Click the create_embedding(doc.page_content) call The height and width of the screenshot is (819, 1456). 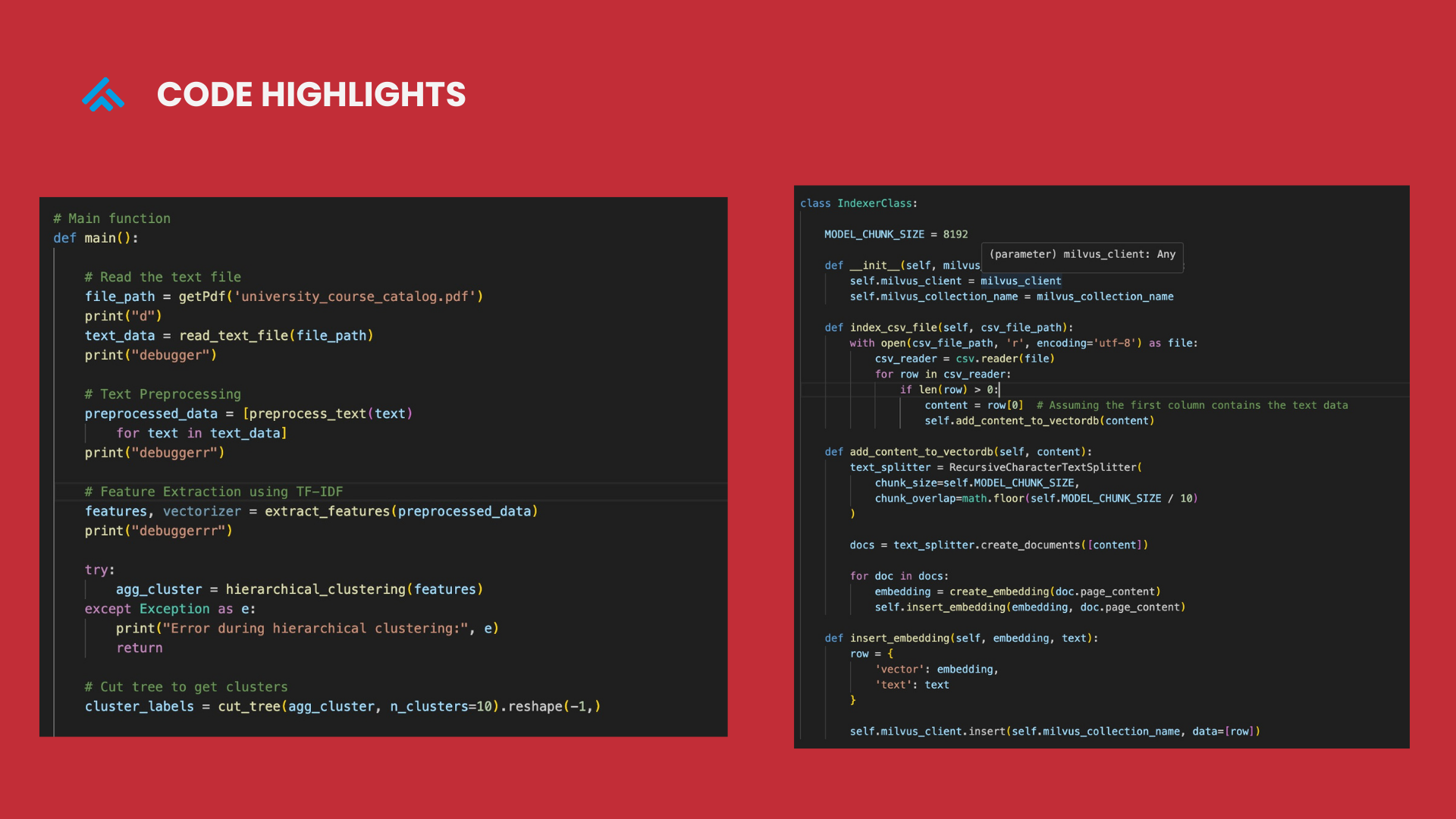(x=1054, y=591)
